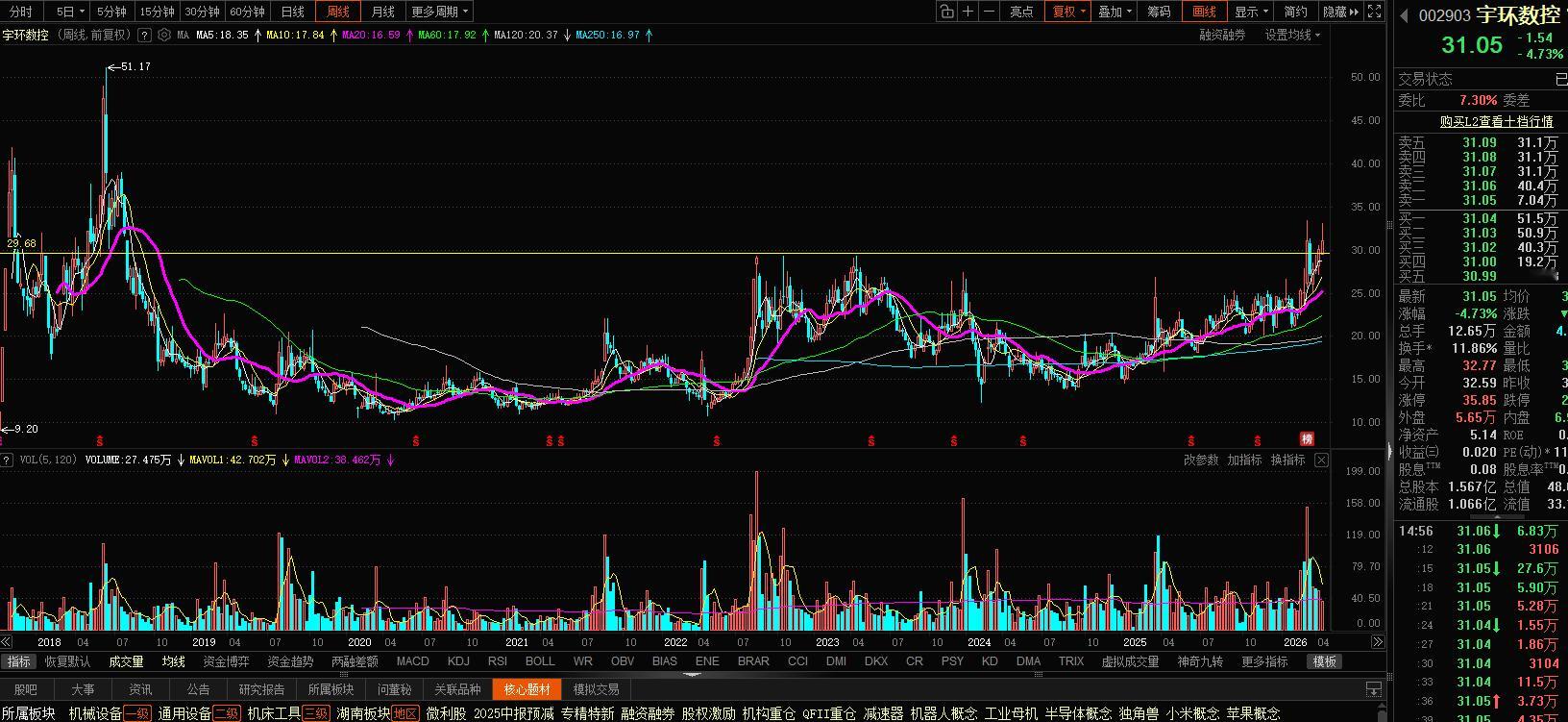The height and width of the screenshot is (722, 1568).
Task: Expand the 更多周期 dropdown
Action: click(x=439, y=12)
